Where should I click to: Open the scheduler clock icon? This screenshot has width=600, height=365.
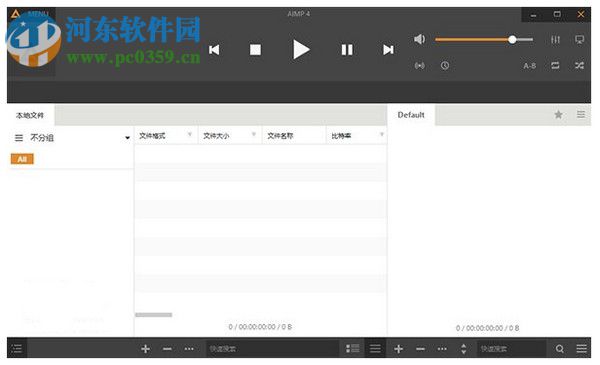click(x=445, y=66)
